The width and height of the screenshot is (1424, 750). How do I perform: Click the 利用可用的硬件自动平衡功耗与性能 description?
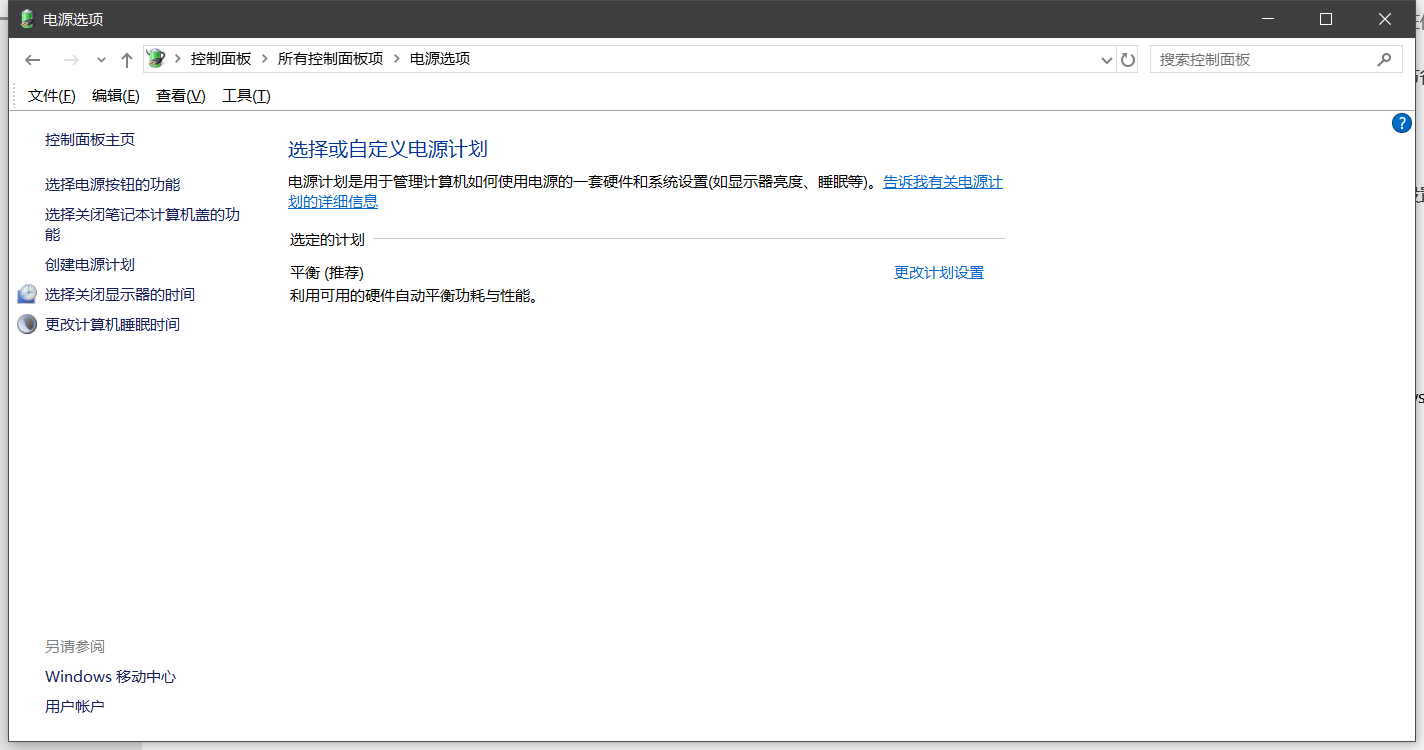(414, 296)
